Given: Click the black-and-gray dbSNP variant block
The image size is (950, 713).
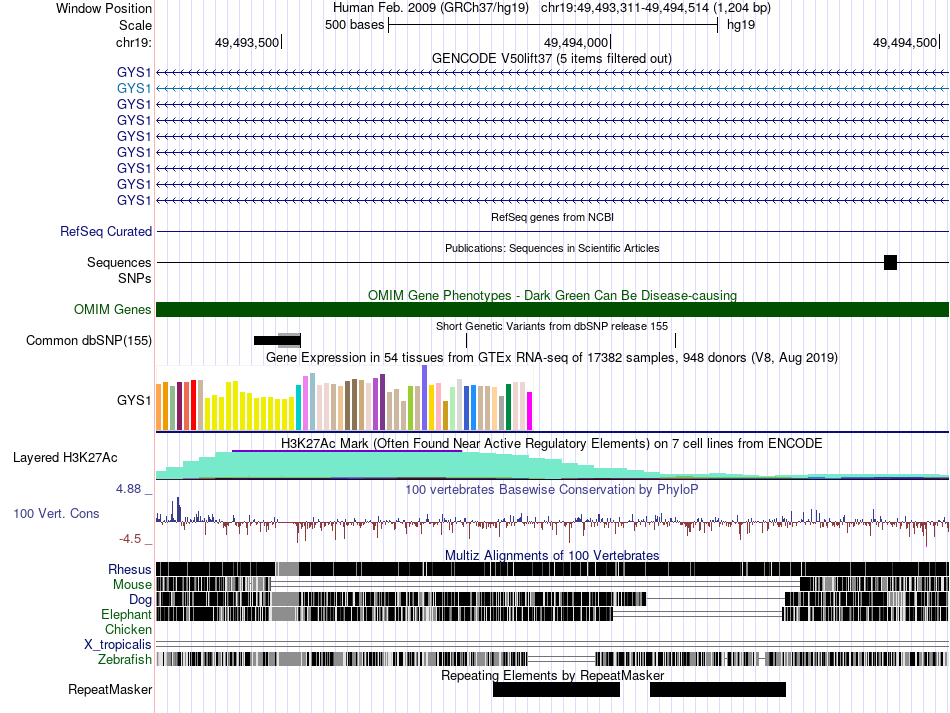Looking at the screenshot, I should [x=277, y=340].
